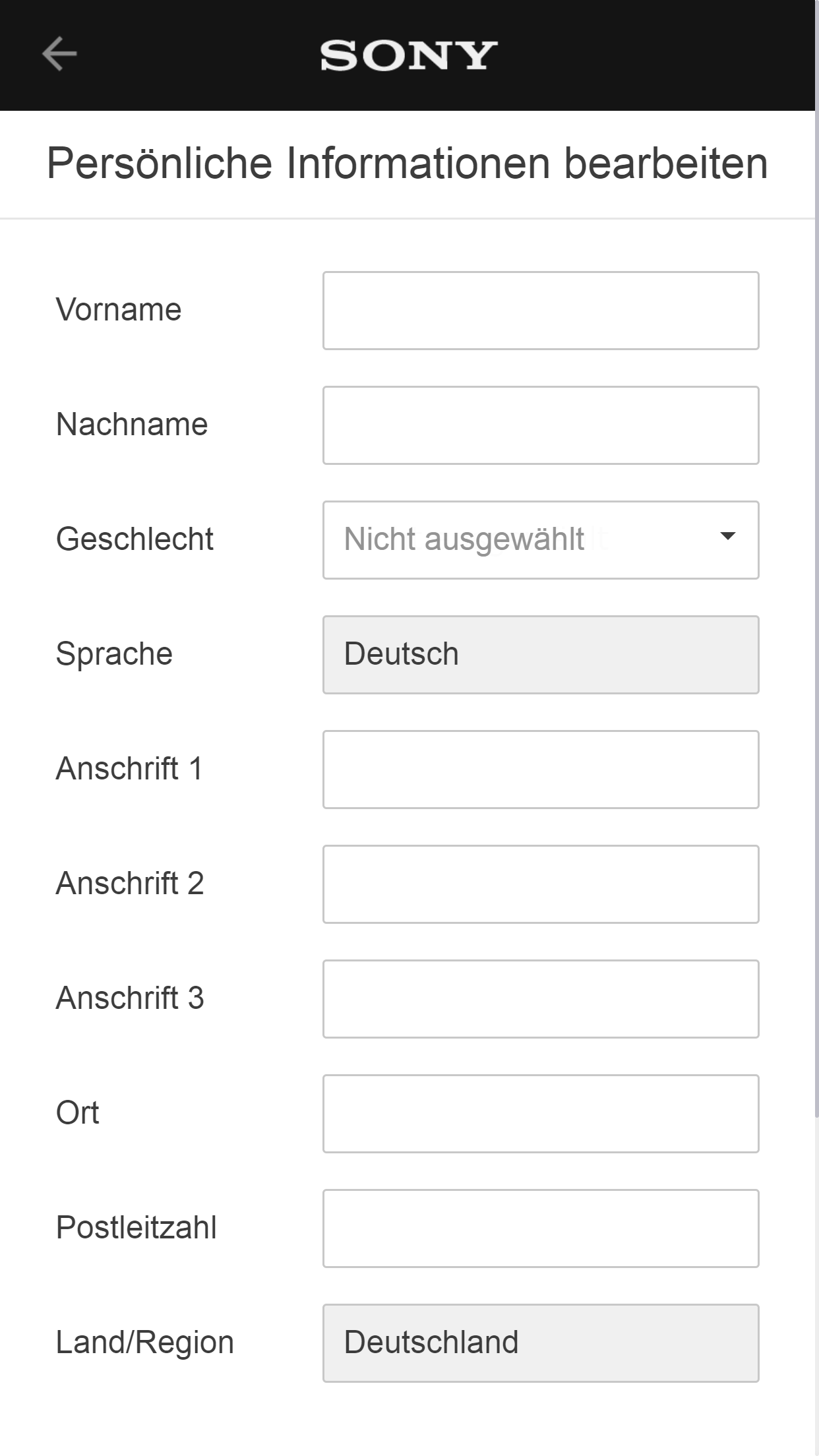Select the Ort entry field

541,1113
